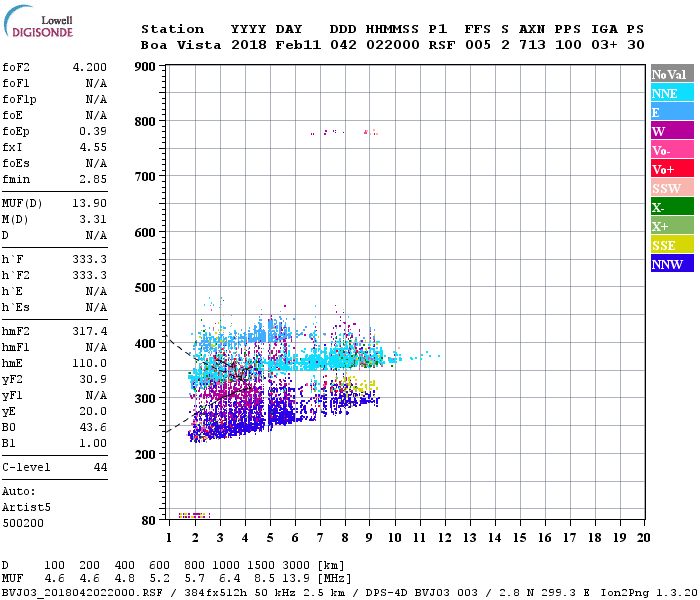Image resolution: width=700 pixels, height=600 pixels.
Task: Click the MUF 8.5 value for 1500 km
Action: [x=264, y=579]
